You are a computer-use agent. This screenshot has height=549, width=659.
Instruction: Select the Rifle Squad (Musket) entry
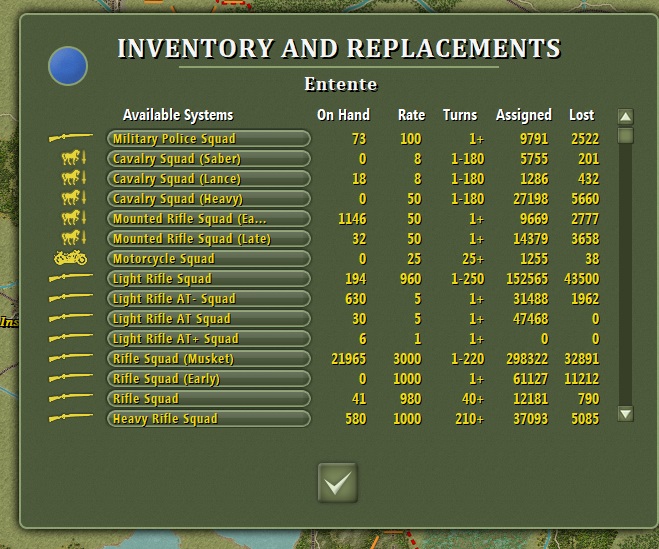209,359
